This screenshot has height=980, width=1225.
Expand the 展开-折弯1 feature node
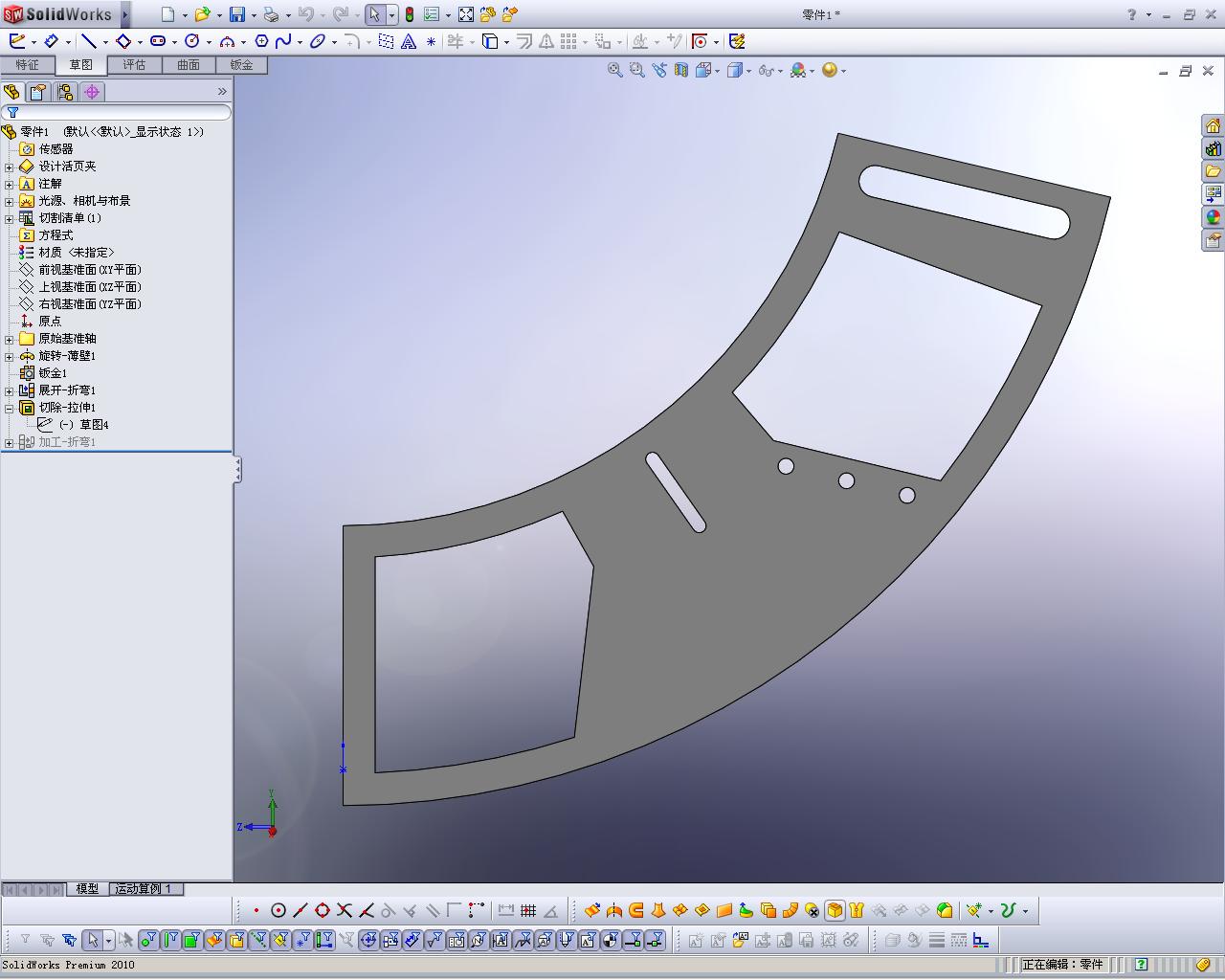tap(10, 390)
